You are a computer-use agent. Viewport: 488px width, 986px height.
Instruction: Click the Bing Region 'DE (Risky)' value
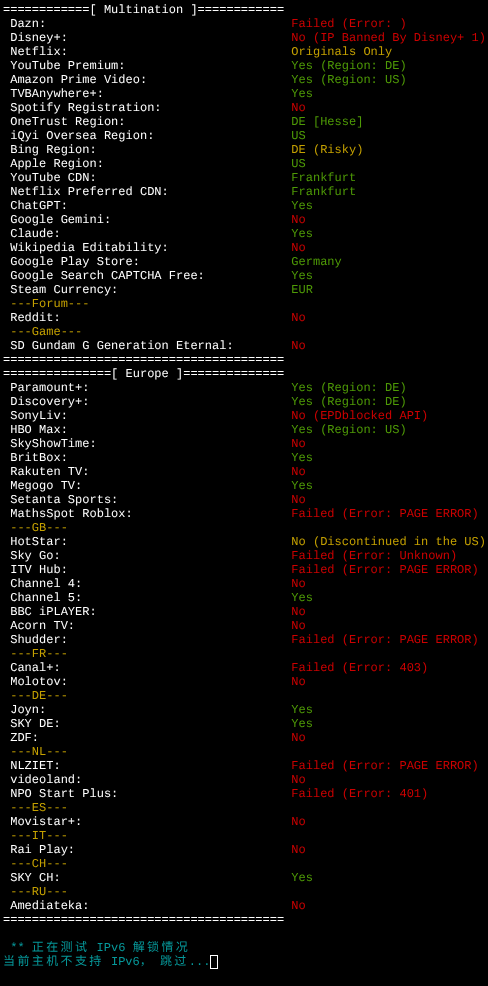click(327, 150)
